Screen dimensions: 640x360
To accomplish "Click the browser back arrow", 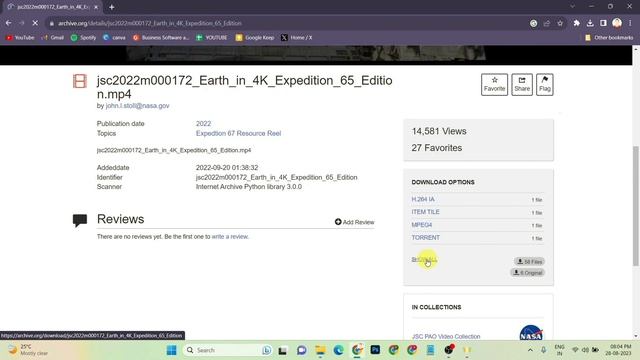I will tap(9, 23).
